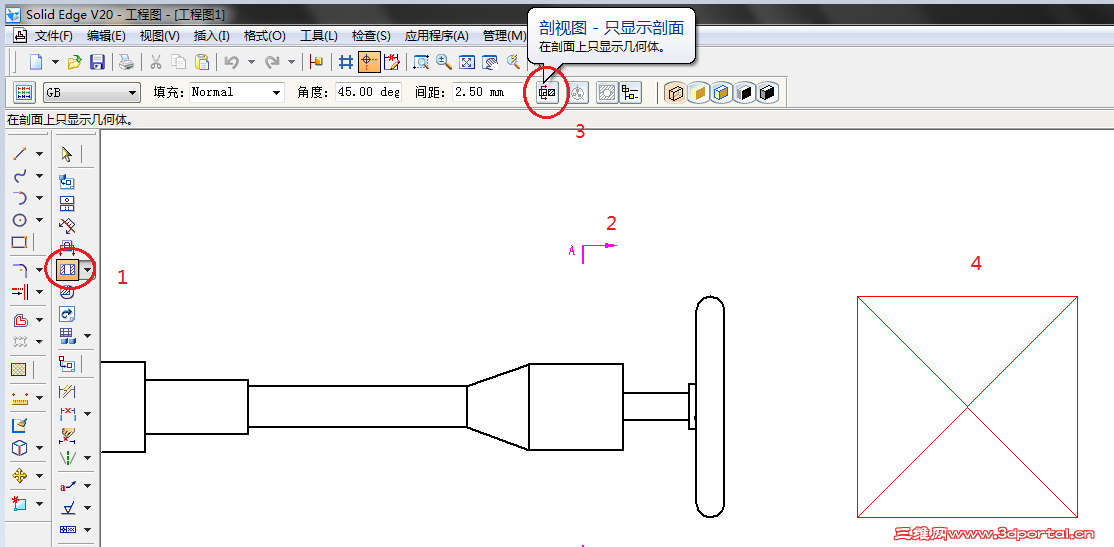
Task: Click the 角度 45.00 deg field
Action: click(x=368, y=92)
